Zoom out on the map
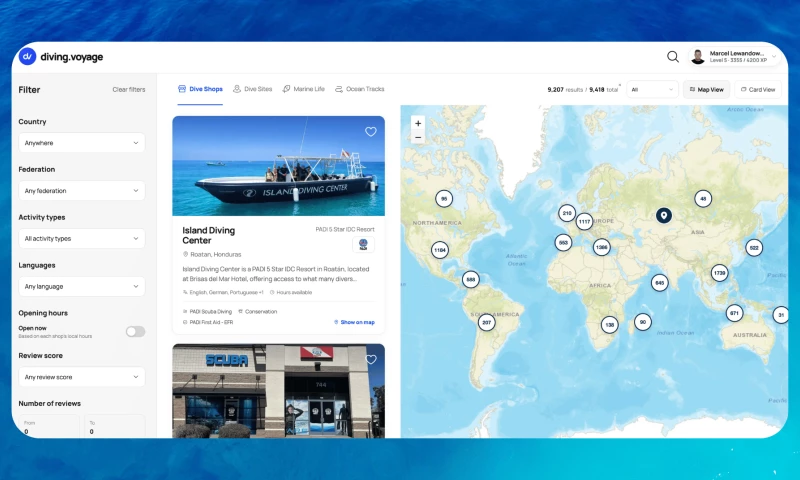Image resolution: width=800 pixels, height=480 pixels. (x=418, y=137)
